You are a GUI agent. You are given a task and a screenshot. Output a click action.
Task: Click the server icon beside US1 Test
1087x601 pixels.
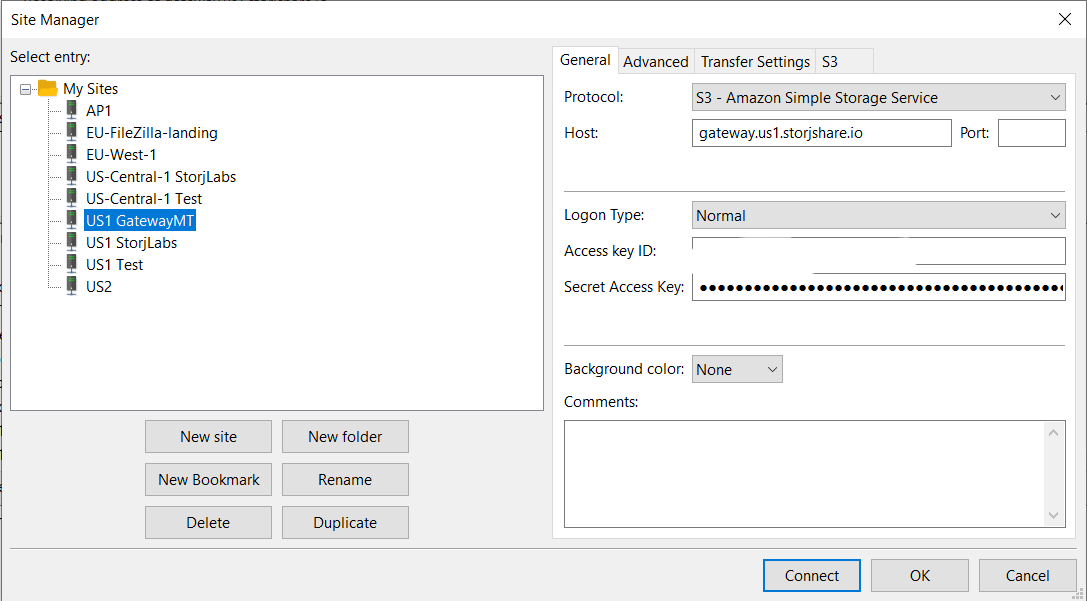pos(71,264)
